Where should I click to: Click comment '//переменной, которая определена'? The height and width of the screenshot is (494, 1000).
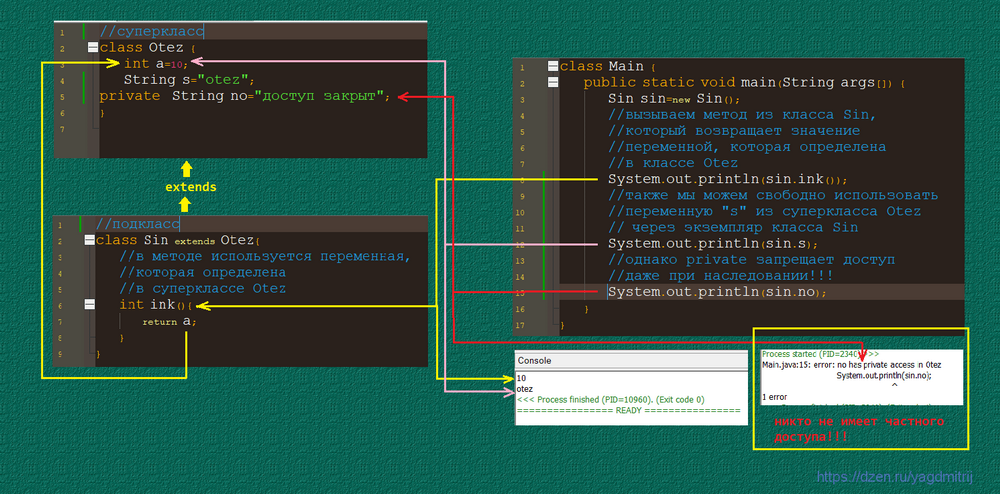pyautogui.click(x=747, y=147)
